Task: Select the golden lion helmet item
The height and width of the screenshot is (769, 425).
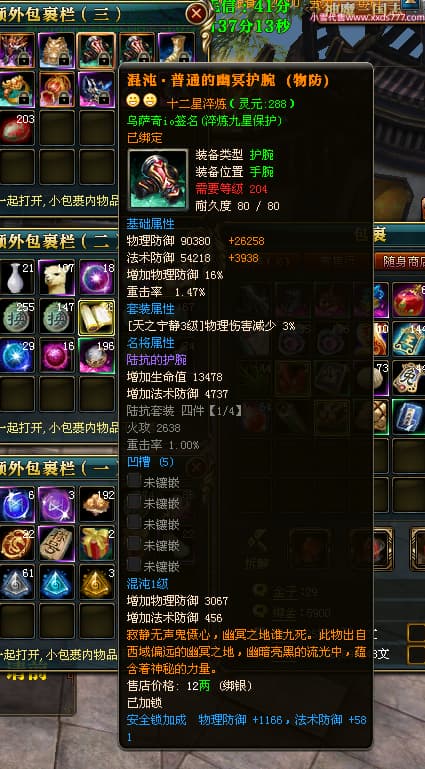Action: (56, 51)
